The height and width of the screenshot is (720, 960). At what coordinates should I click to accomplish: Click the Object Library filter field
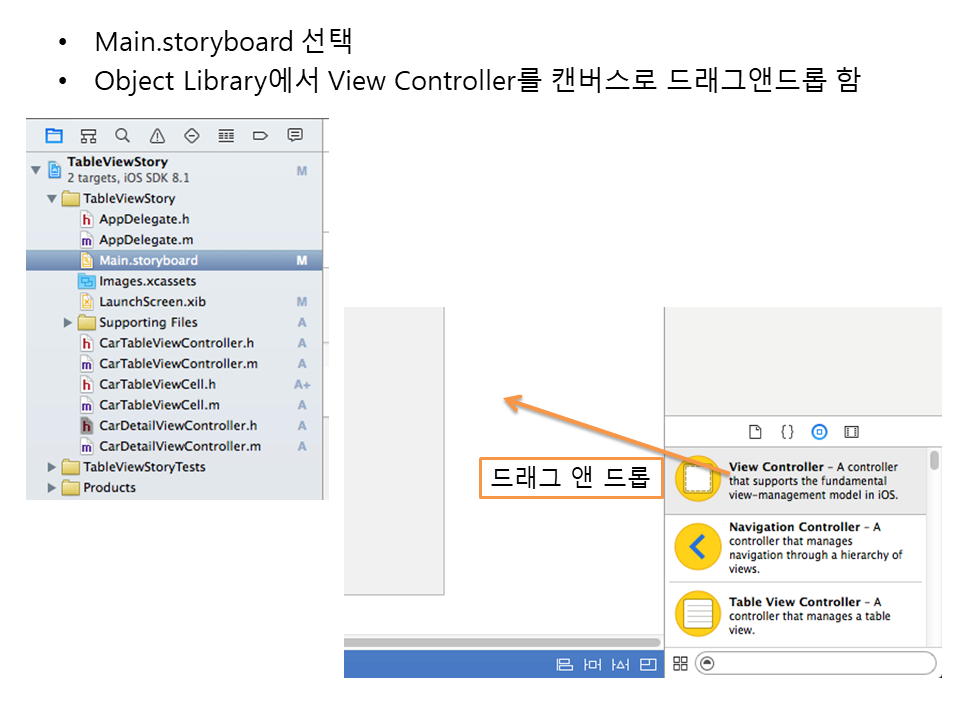(x=820, y=663)
